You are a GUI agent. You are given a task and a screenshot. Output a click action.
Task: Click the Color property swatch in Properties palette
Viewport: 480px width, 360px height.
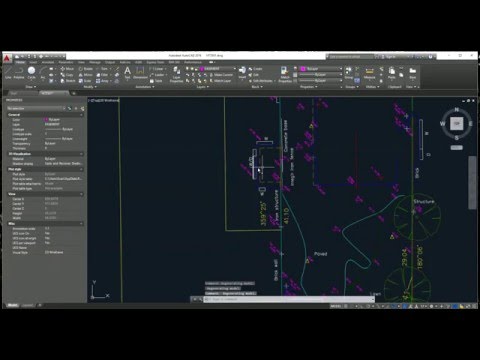point(46,119)
